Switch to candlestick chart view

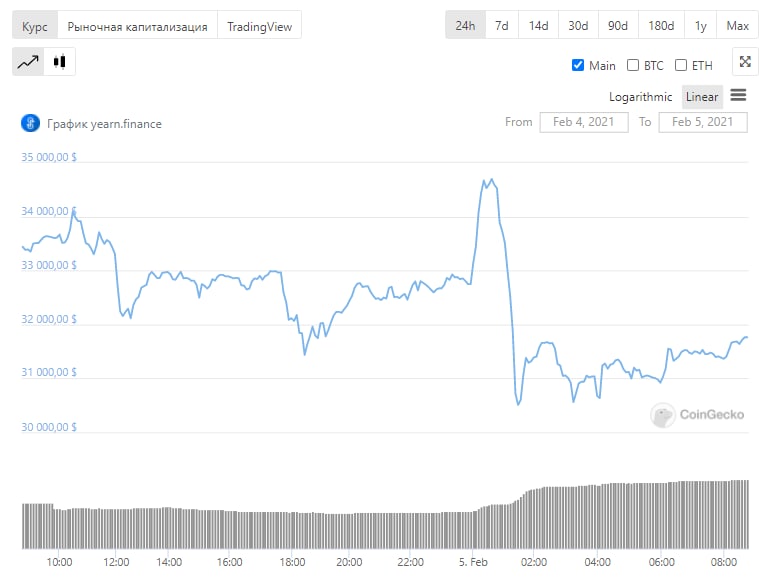pos(60,62)
